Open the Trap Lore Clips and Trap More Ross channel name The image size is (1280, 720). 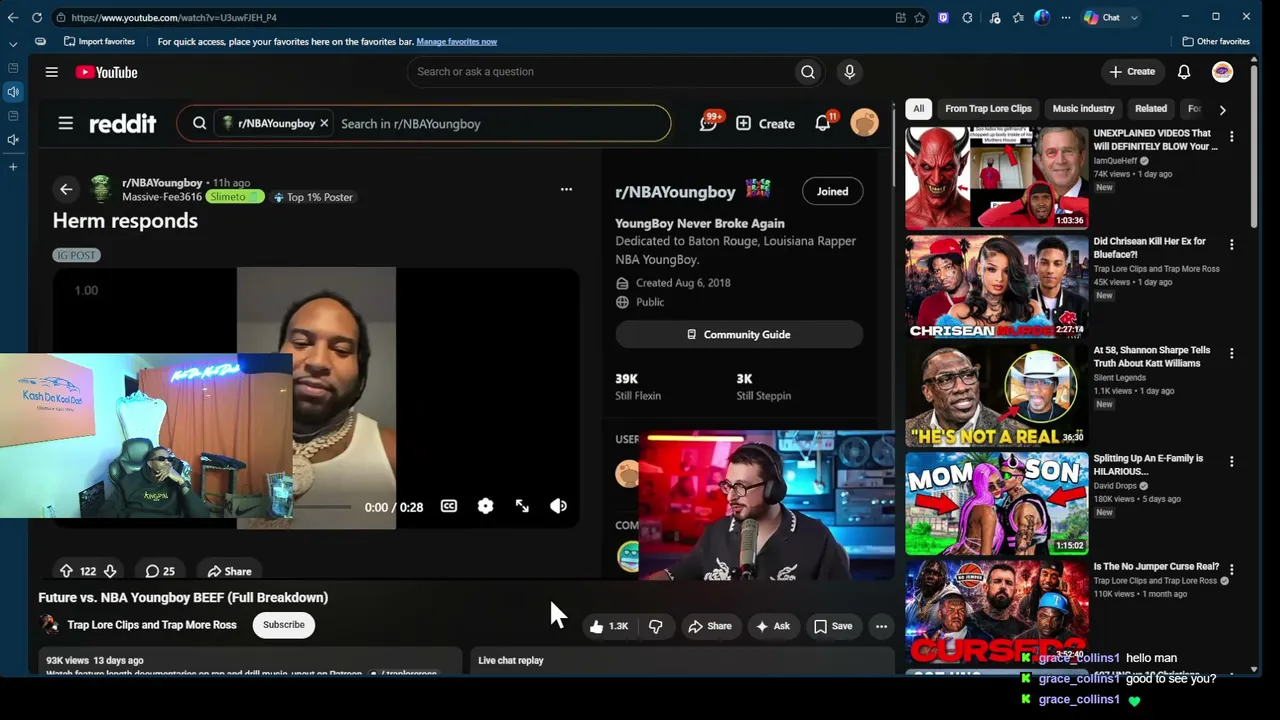[x=152, y=625]
